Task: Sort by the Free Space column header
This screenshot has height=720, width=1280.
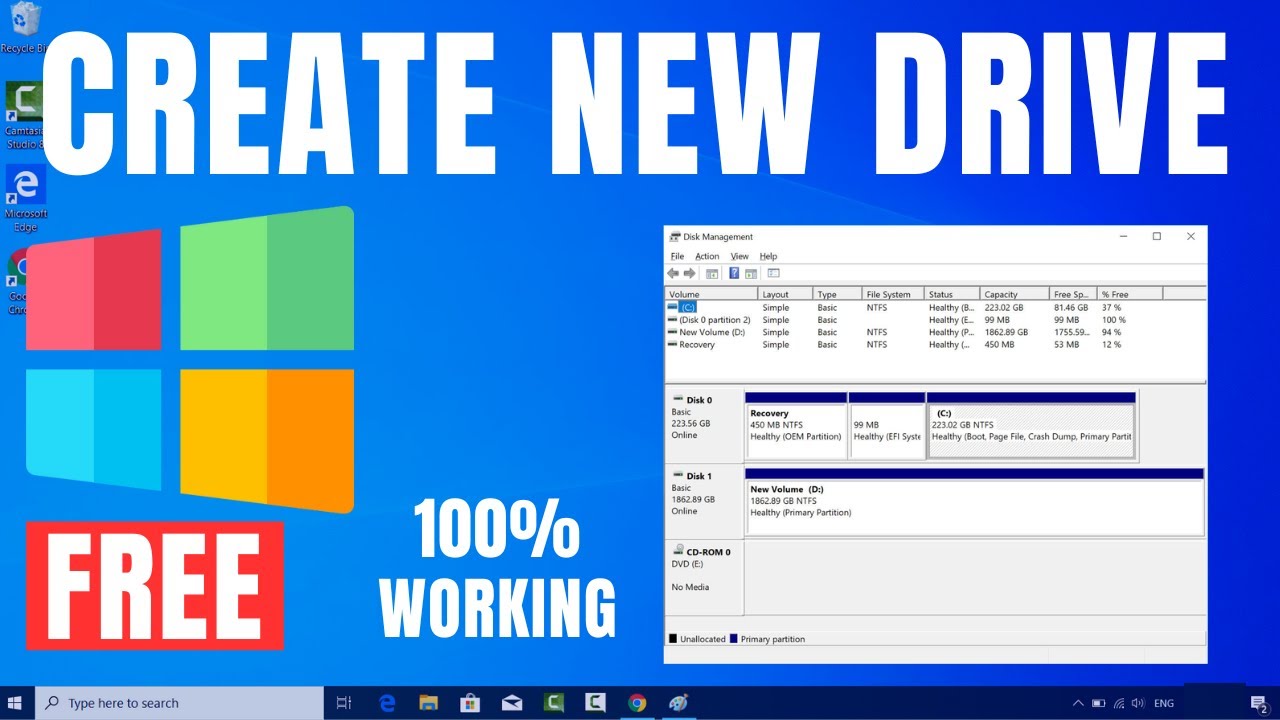Action: pyautogui.click(x=1073, y=294)
